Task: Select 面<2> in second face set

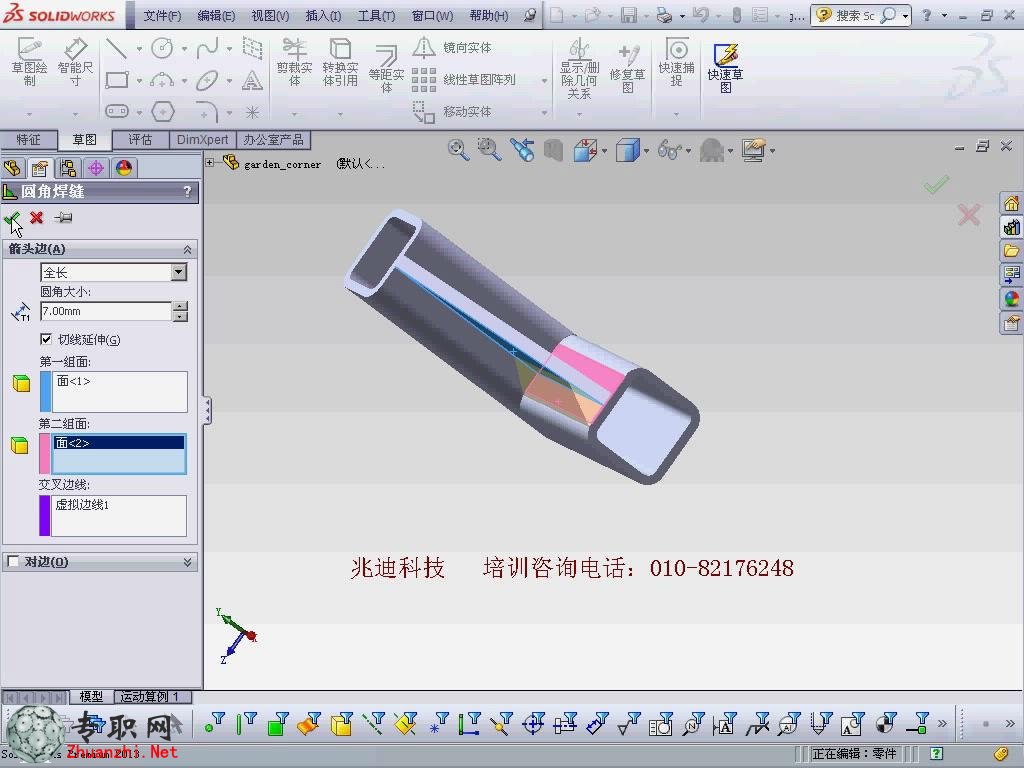Action: click(x=118, y=443)
